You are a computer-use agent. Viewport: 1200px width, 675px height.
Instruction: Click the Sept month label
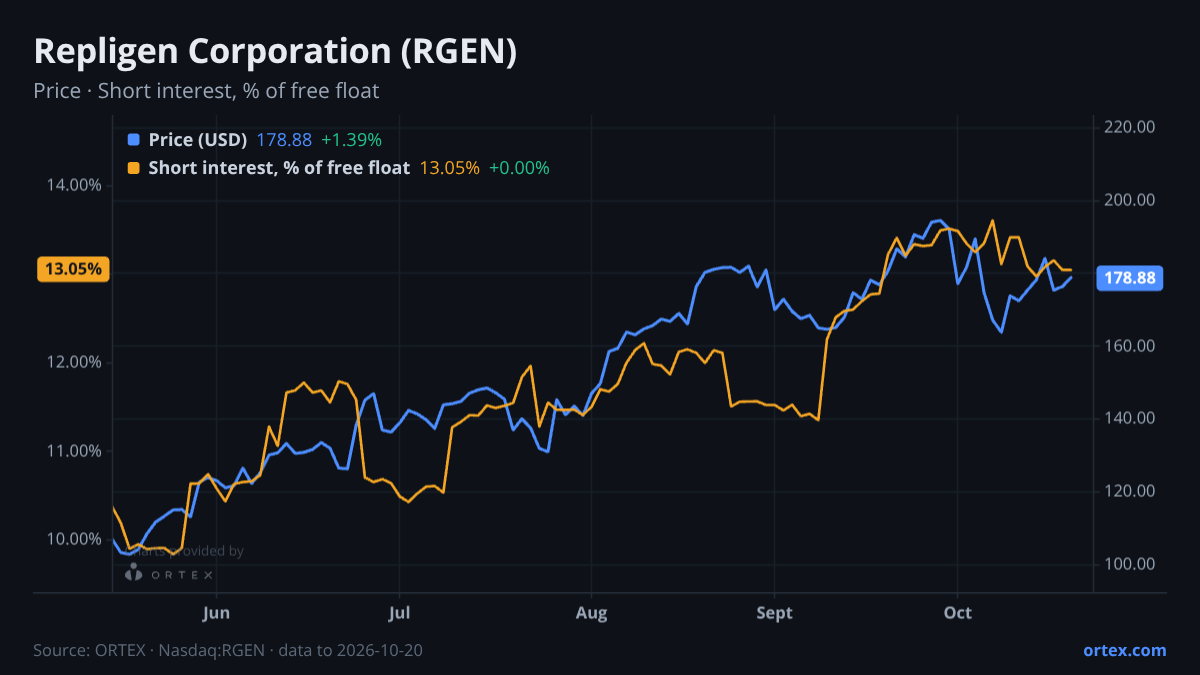[x=775, y=613]
